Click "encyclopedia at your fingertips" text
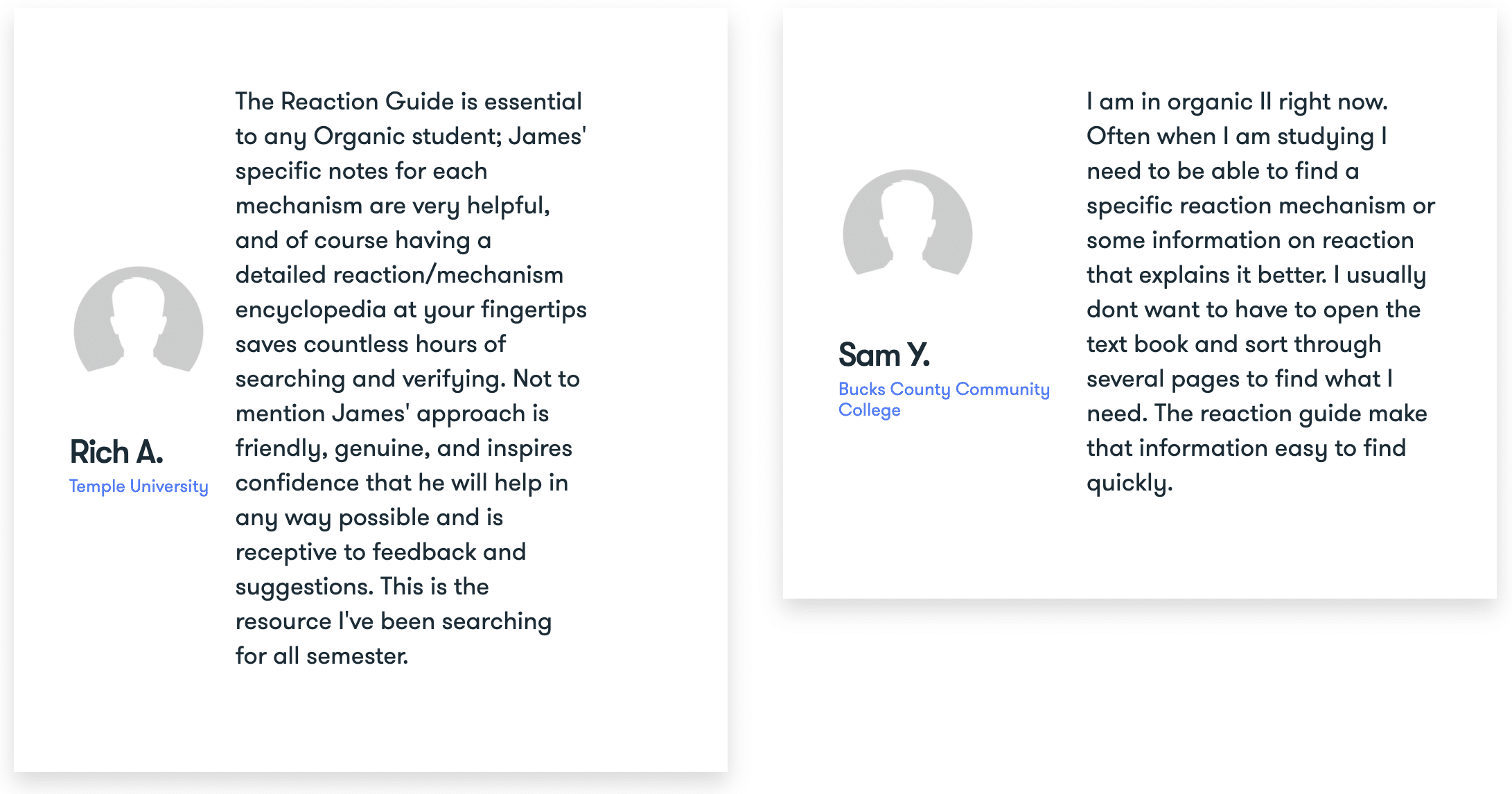1512x794 pixels. 411,310
